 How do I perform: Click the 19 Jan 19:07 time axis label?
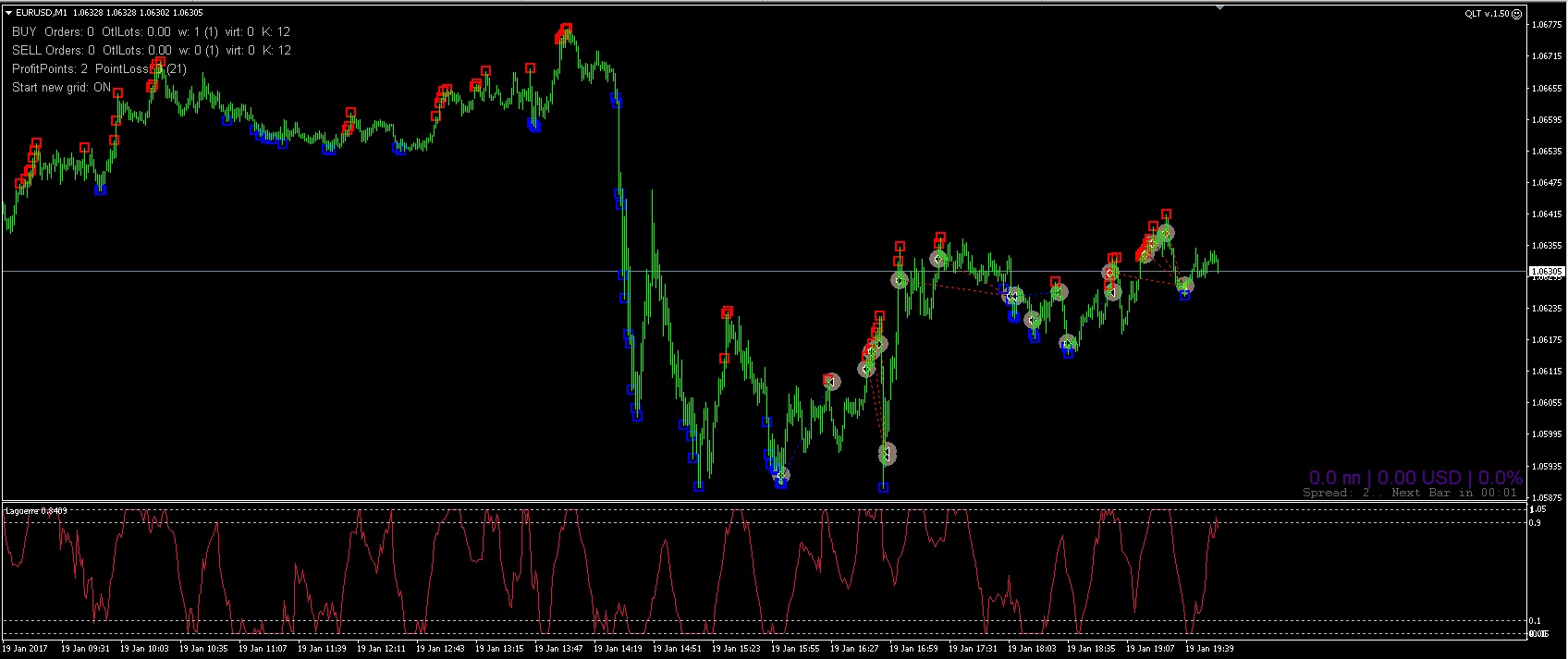[x=1150, y=649]
